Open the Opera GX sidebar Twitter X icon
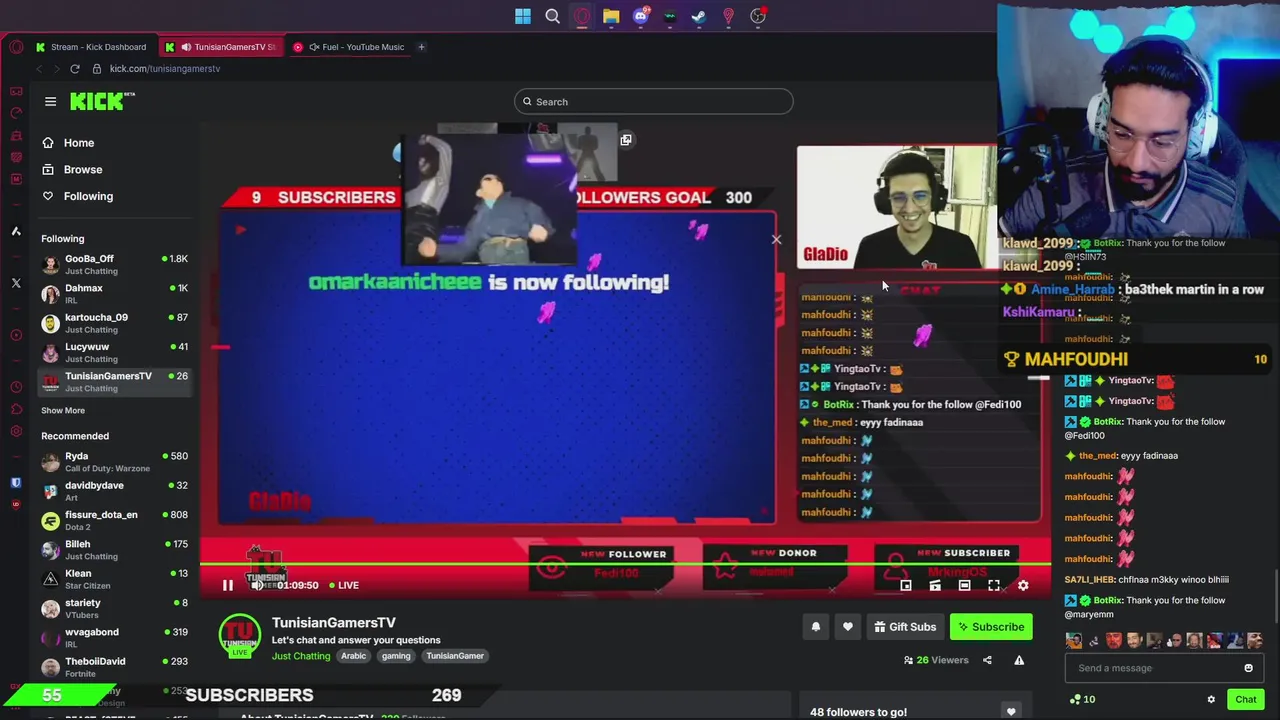Image resolution: width=1280 pixels, height=720 pixels. pyautogui.click(x=16, y=283)
